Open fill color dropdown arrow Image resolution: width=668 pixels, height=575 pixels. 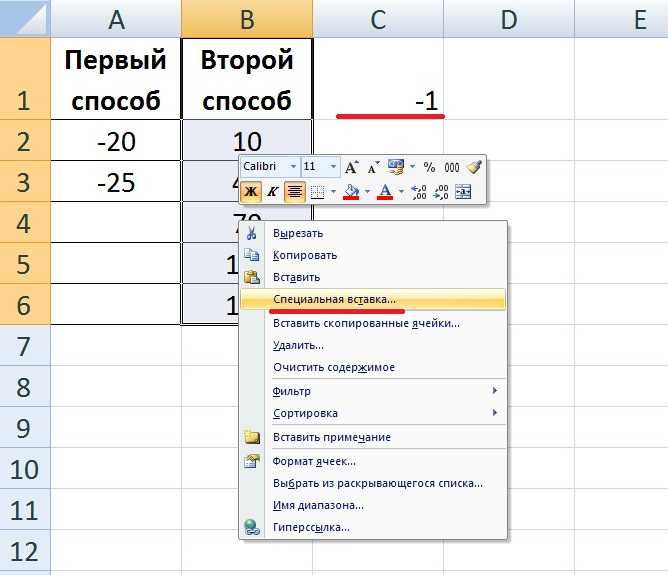point(367,192)
